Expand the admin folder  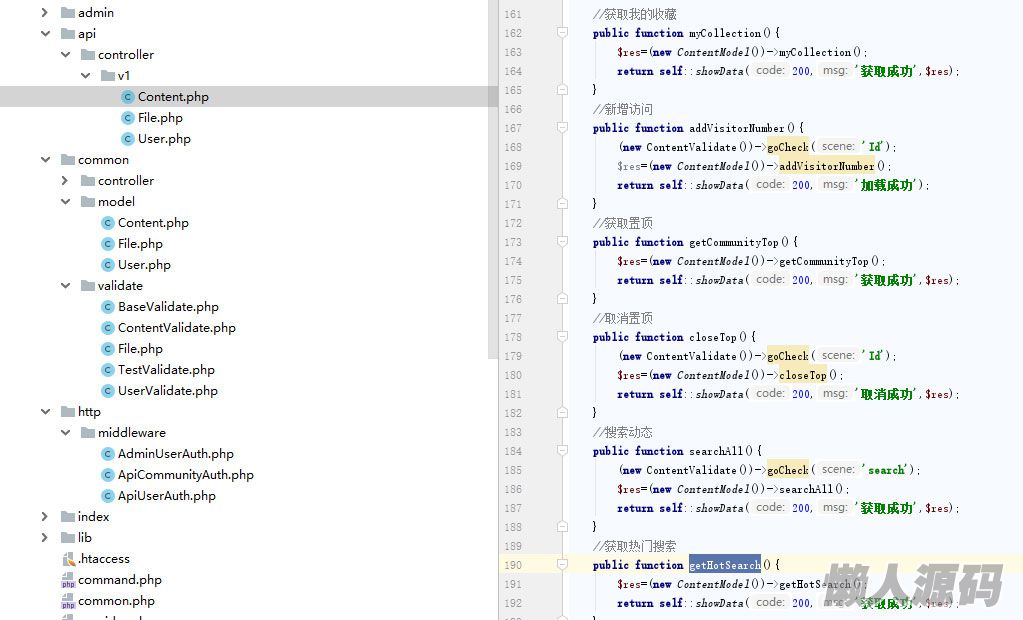click(45, 13)
